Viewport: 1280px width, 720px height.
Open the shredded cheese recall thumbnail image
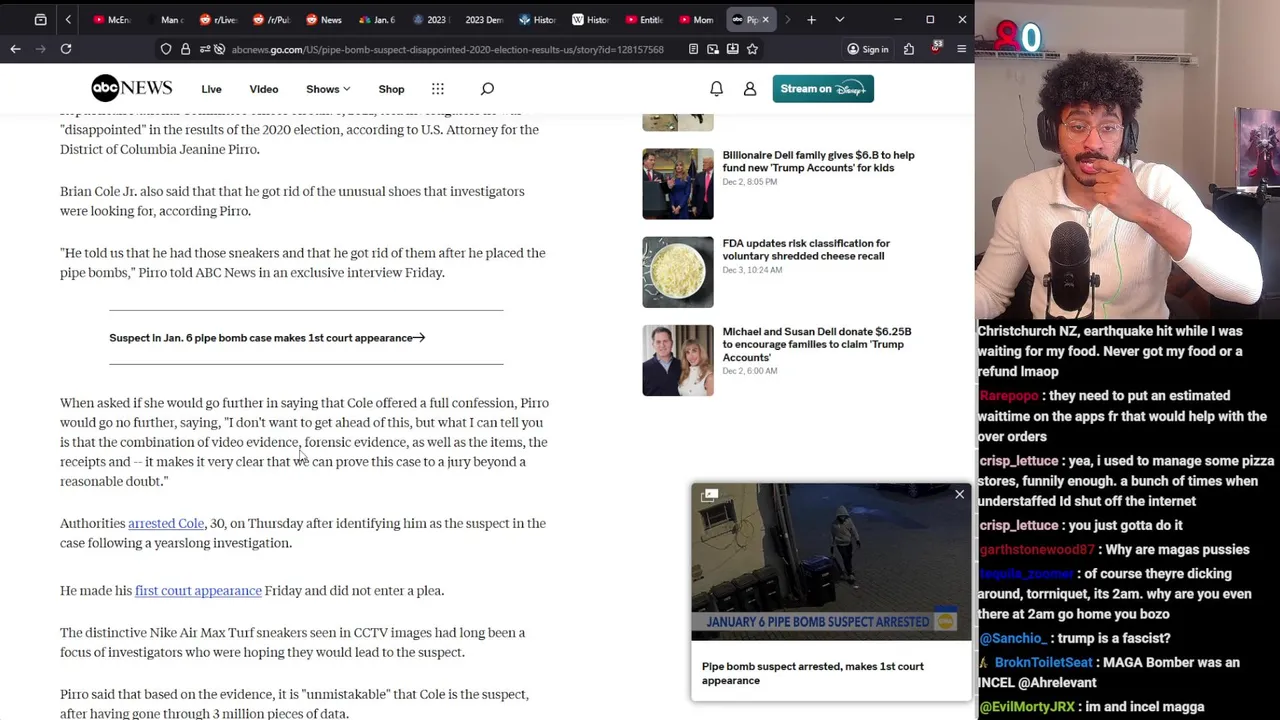[x=678, y=272]
